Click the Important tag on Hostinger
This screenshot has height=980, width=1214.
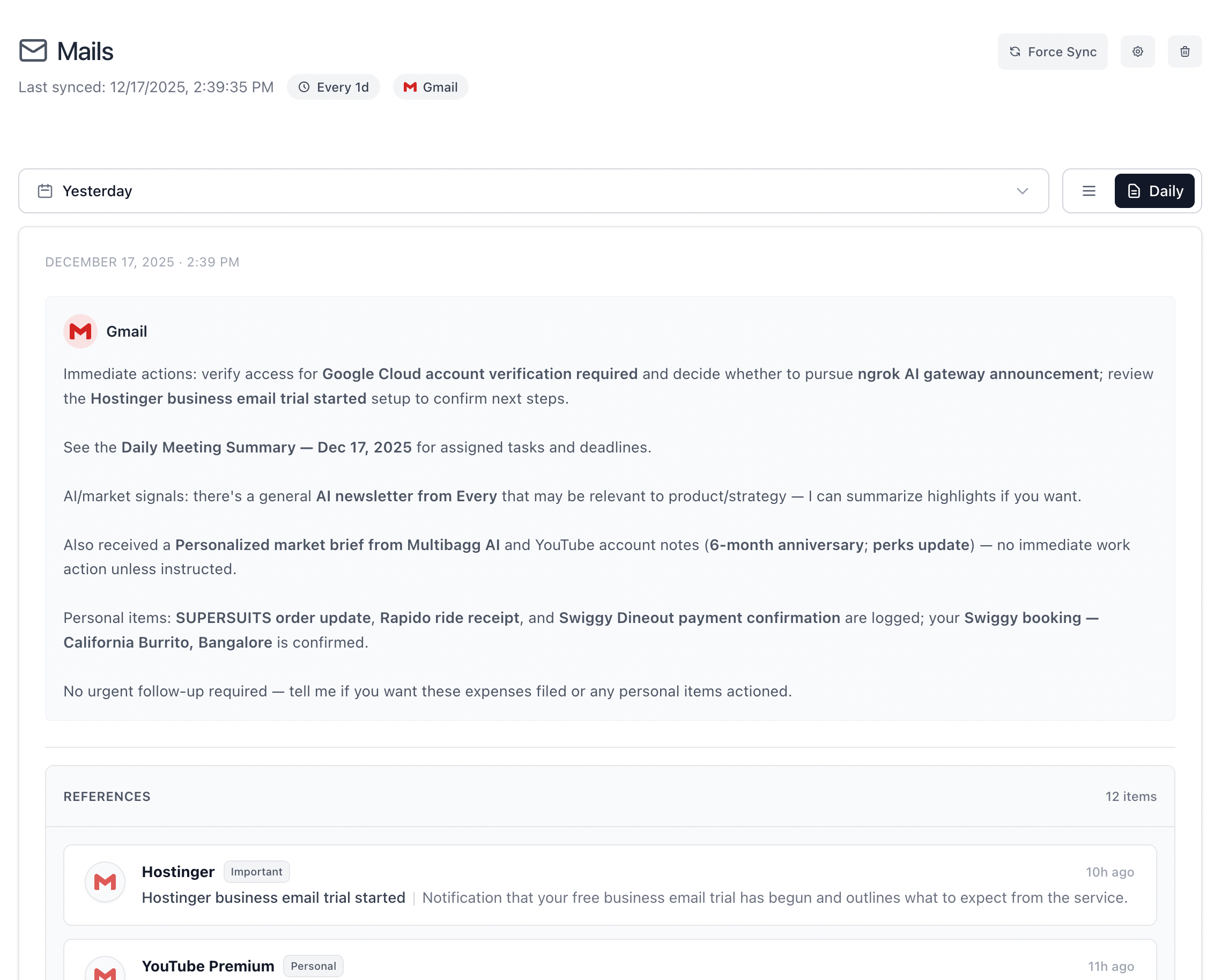(256, 871)
